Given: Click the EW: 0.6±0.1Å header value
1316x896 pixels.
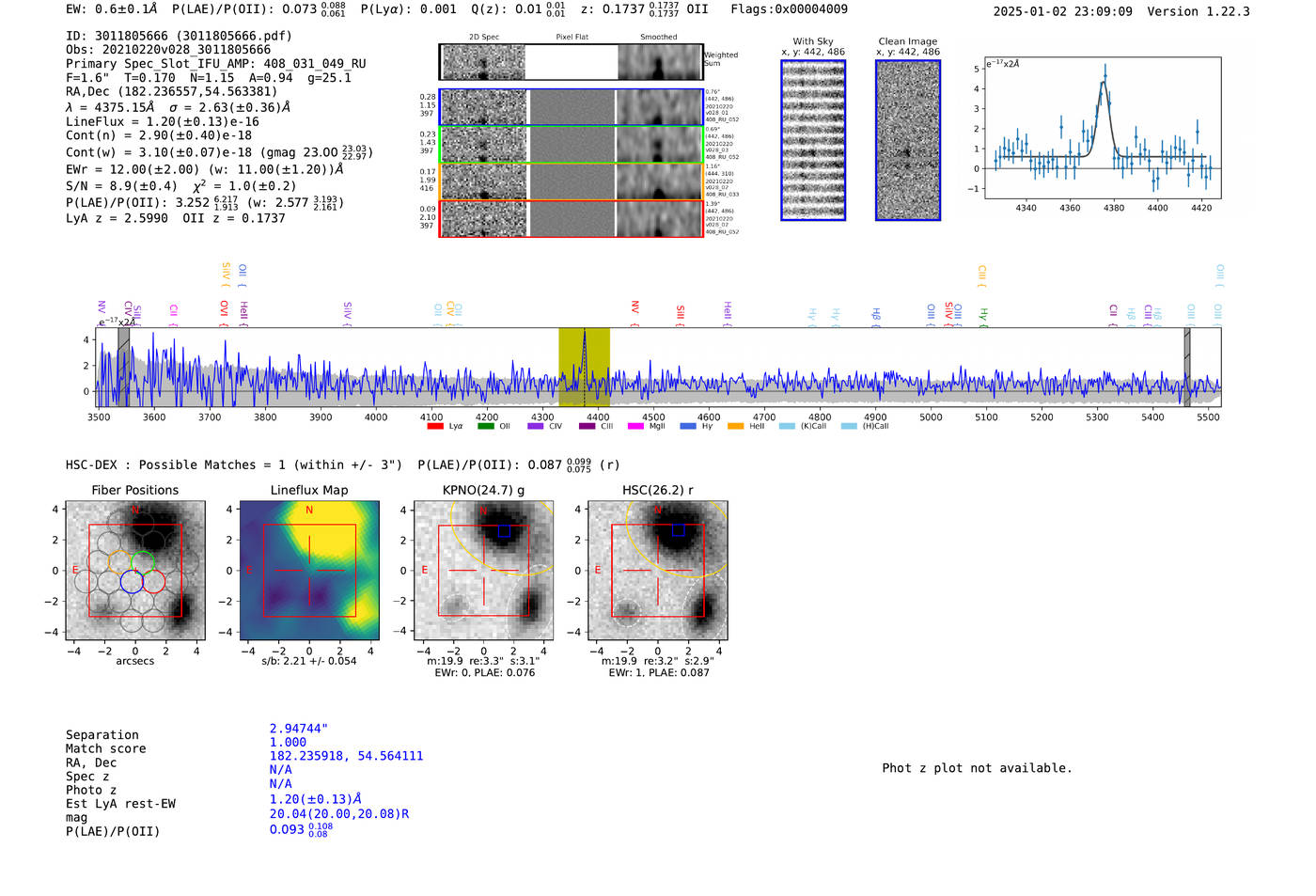Looking at the screenshot, I should 112,9.
